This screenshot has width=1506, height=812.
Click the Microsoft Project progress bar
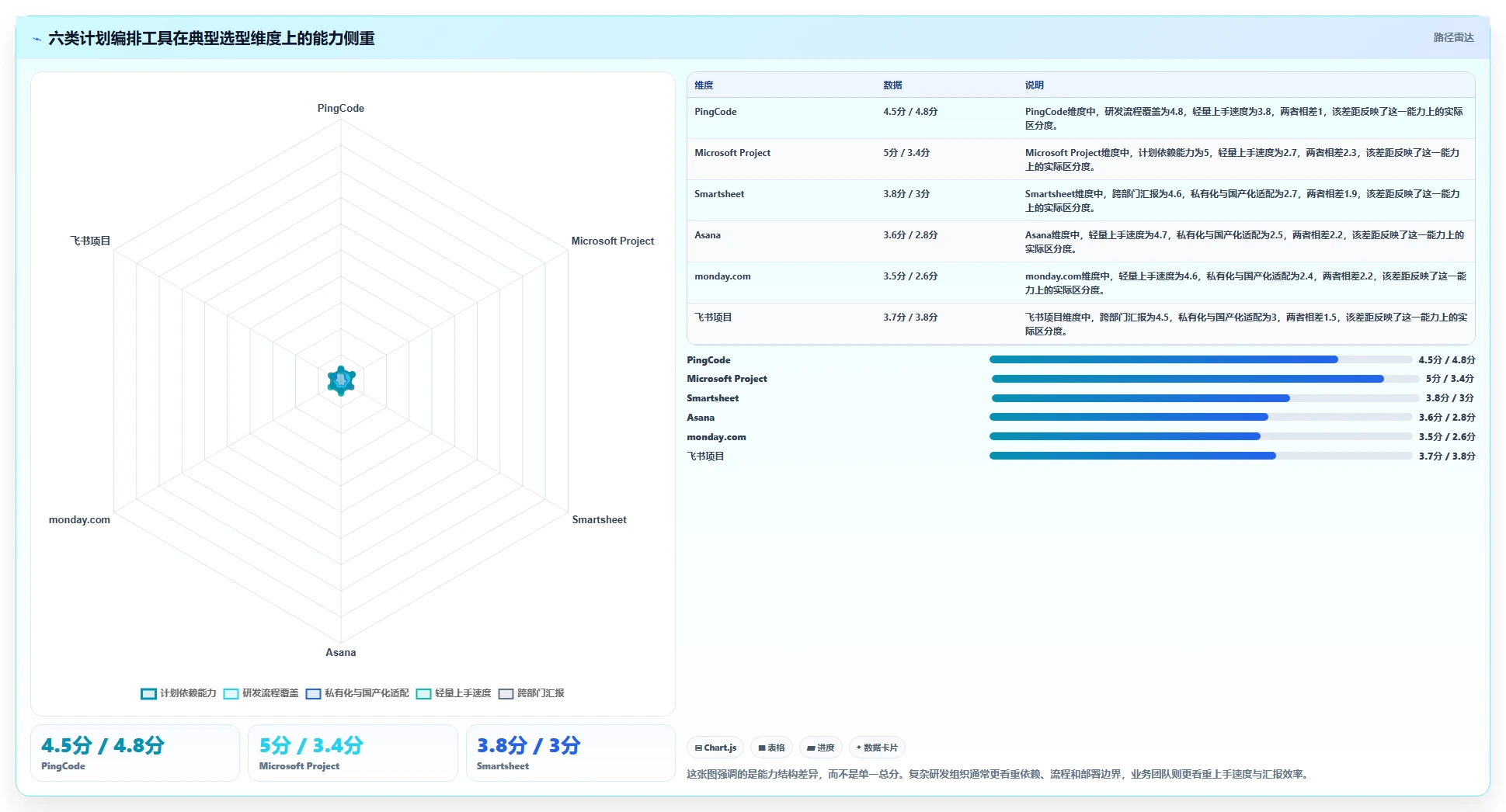(1205, 379)
